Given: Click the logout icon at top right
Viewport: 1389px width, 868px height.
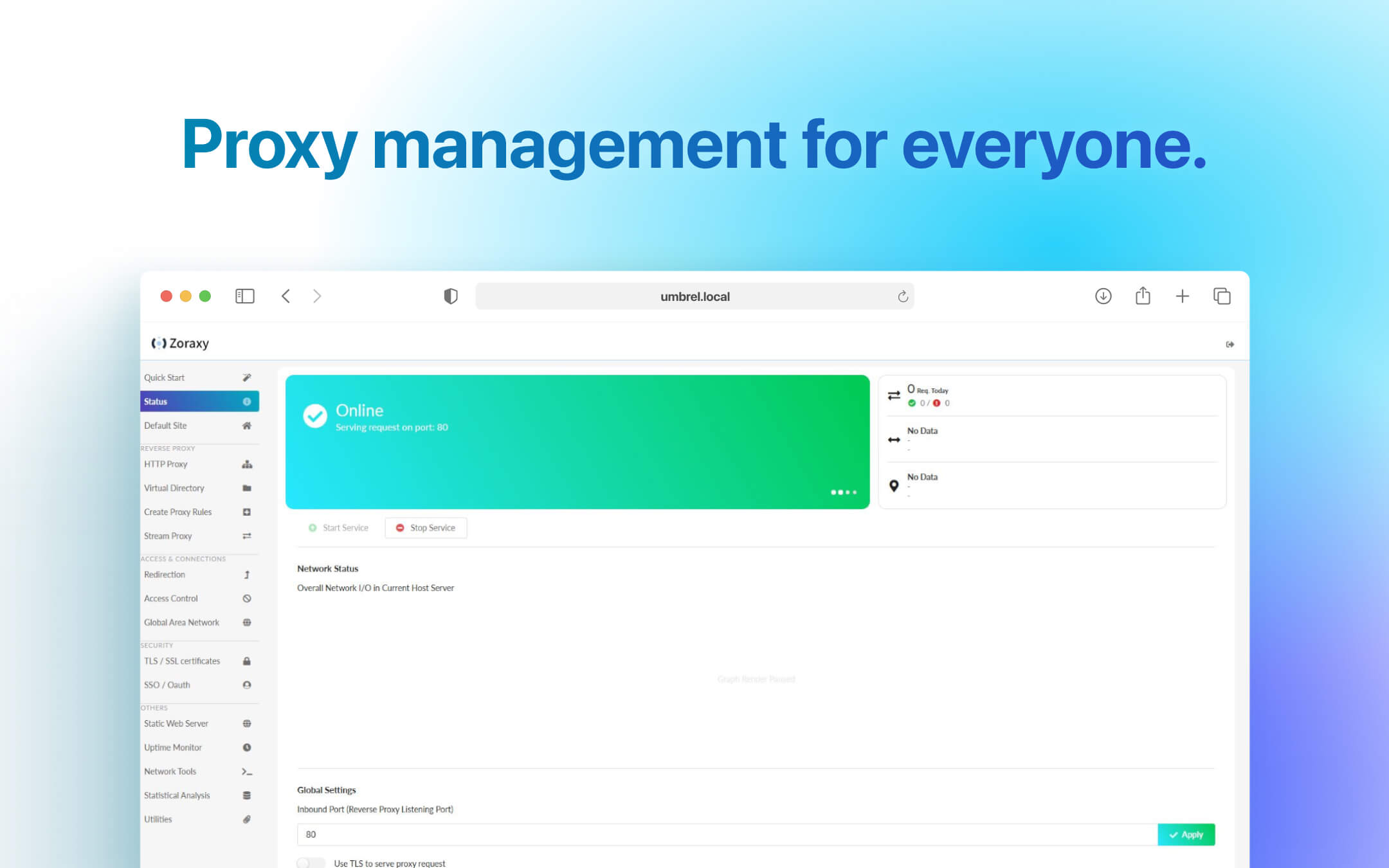Looking at the screenshot, I should point(1231,343).
